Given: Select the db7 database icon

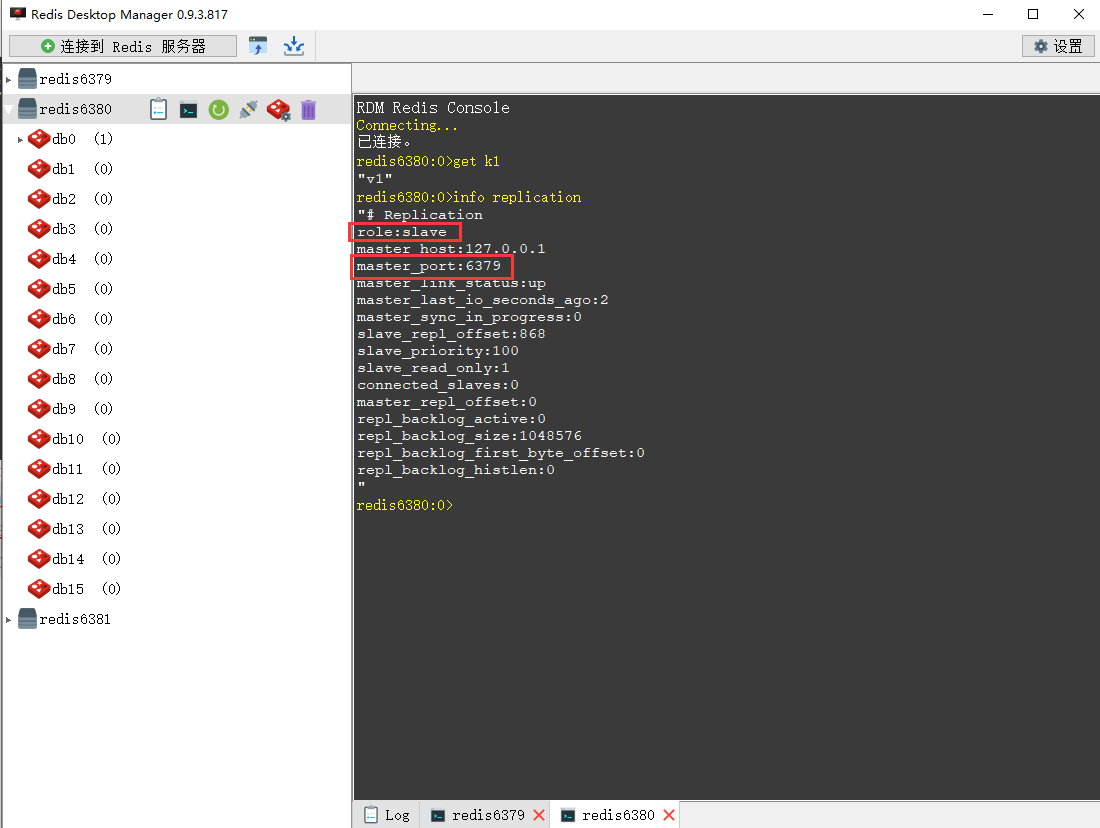Looking at the screenshot, I should click(x=39, y=349).
